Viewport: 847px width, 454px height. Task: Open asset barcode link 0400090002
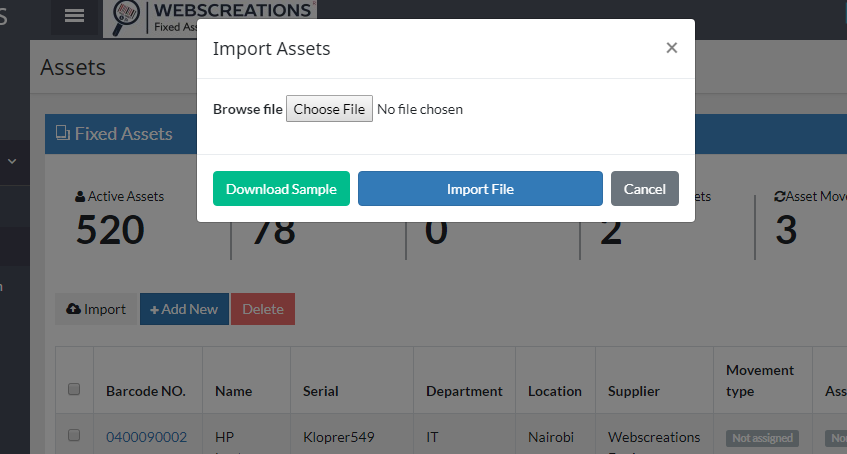coord(146,437)
